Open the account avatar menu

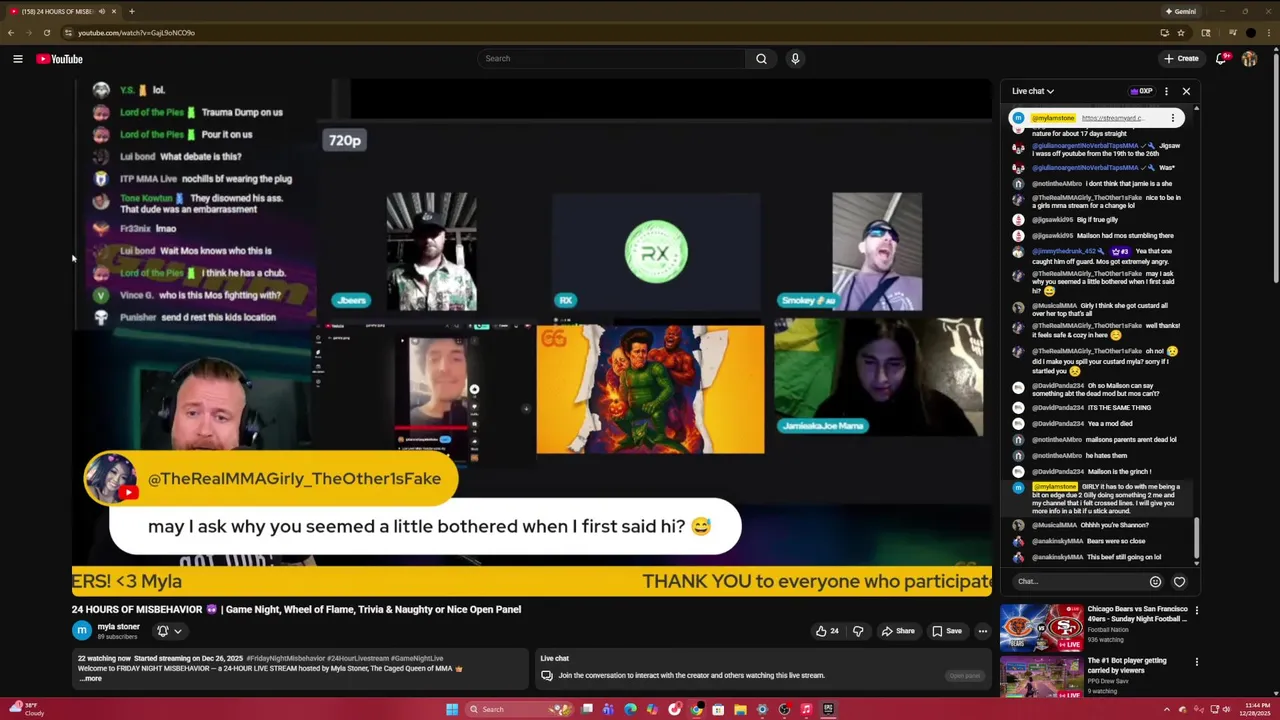[1249, 59]
